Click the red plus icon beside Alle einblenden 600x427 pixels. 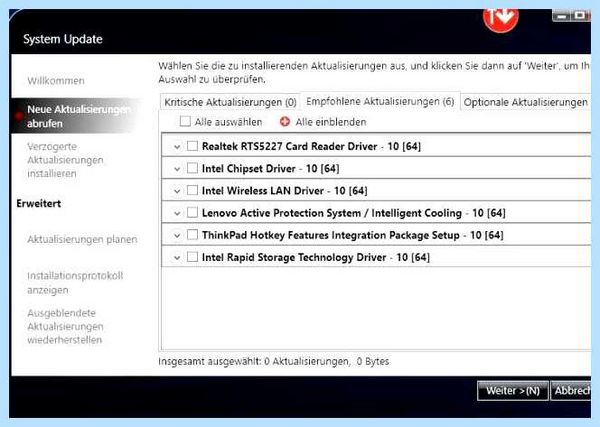[285, 122]
